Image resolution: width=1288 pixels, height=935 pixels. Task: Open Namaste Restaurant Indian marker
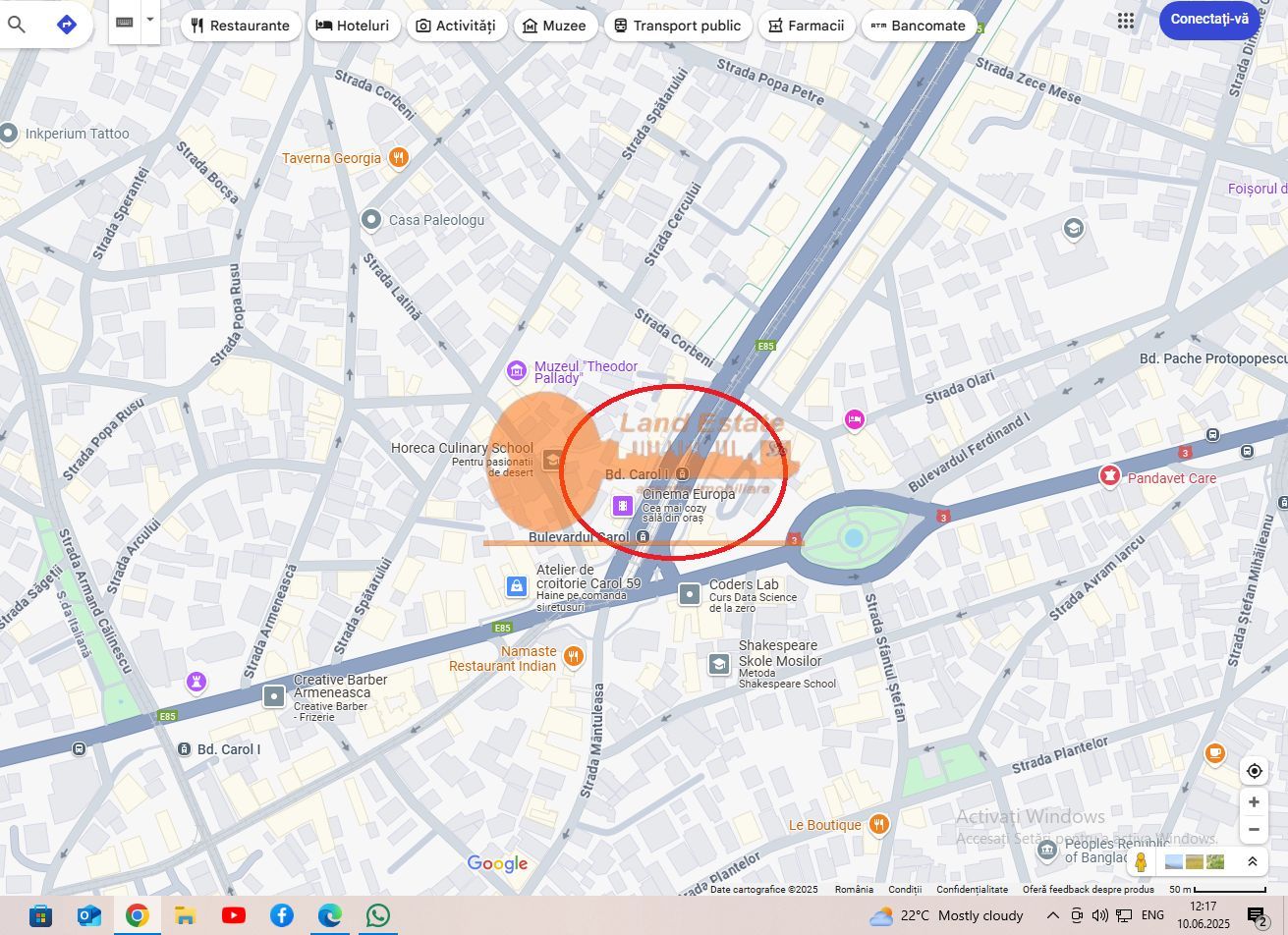click(574, 655)
